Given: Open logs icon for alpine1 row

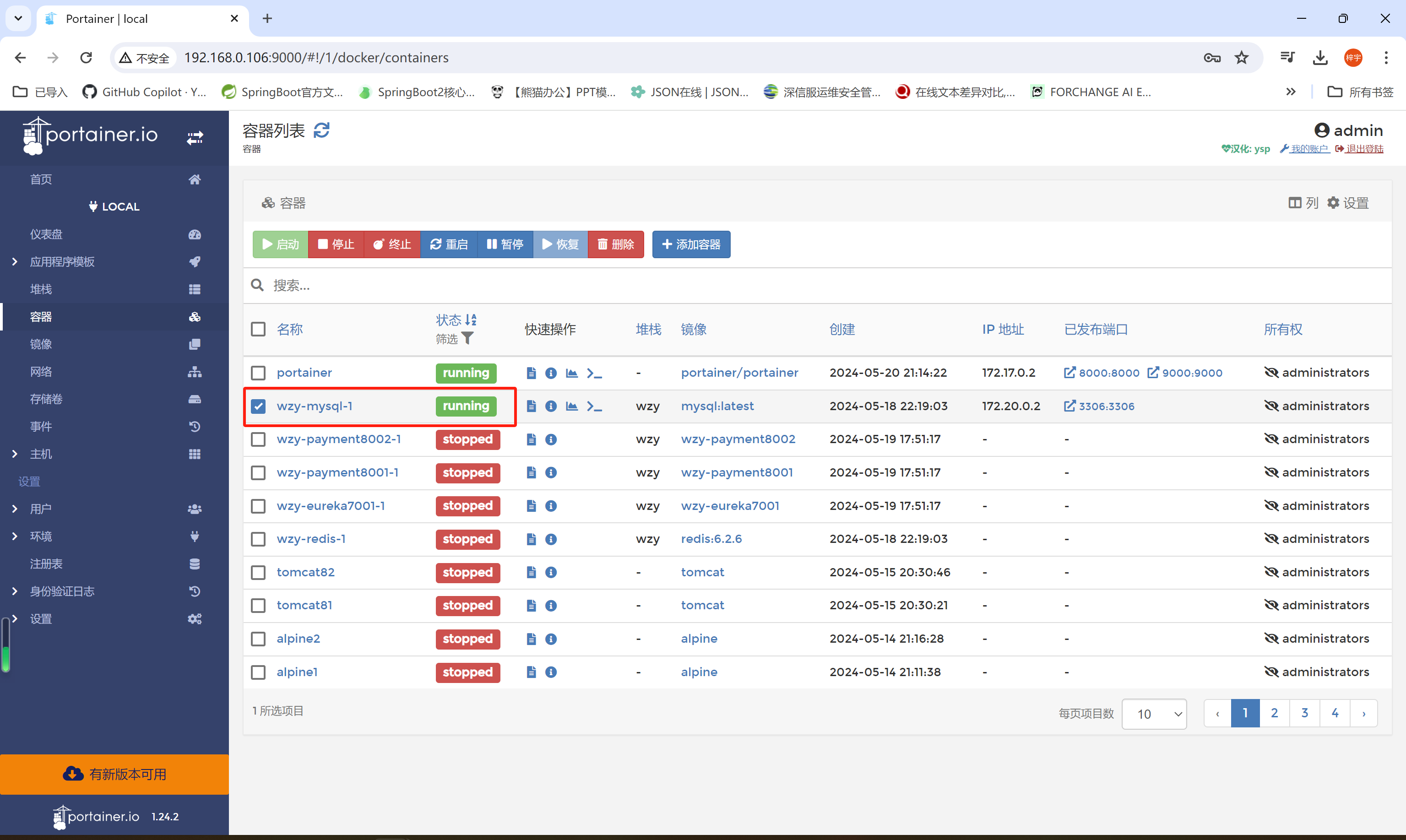Looking at the screenshot, I should (x=531, y=672).
